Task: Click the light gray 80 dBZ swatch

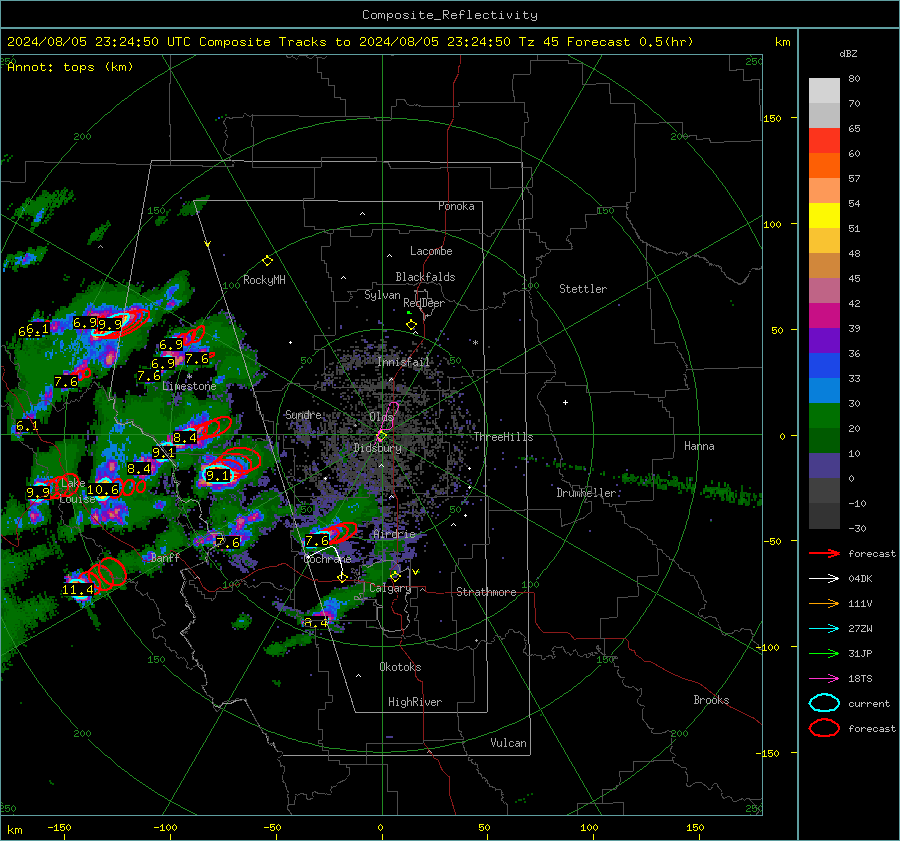Action: pyautogui.click(x=824, y=90)
